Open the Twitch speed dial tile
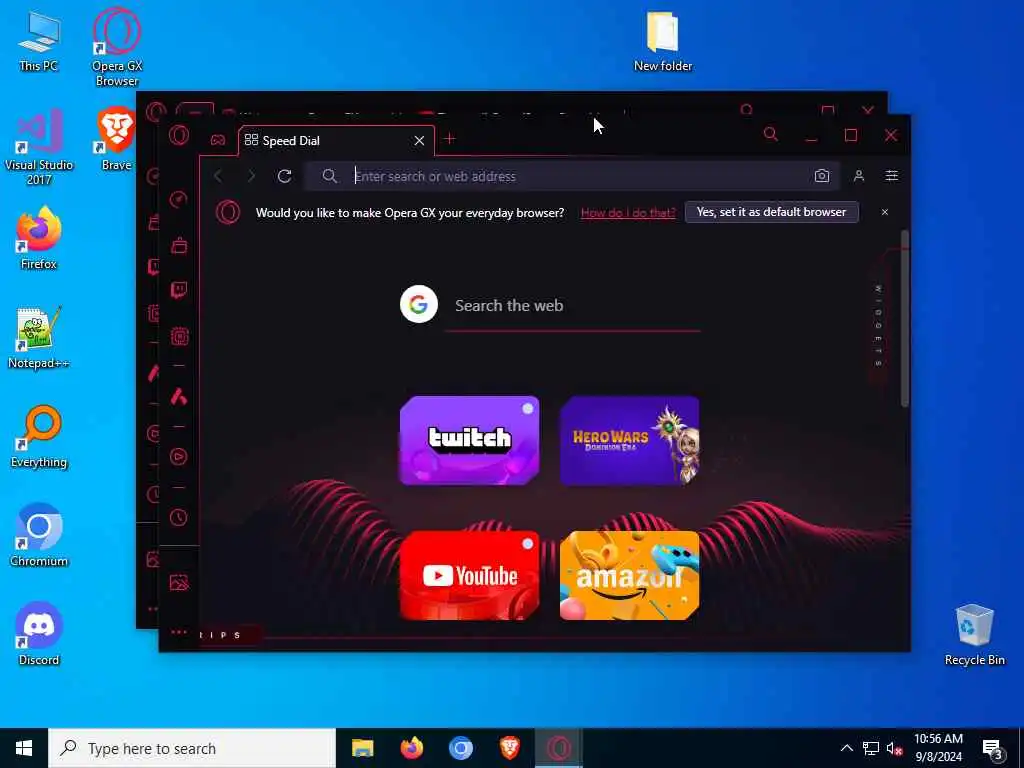This screenshot has width=1024, height=768. (x=470, y=440)
